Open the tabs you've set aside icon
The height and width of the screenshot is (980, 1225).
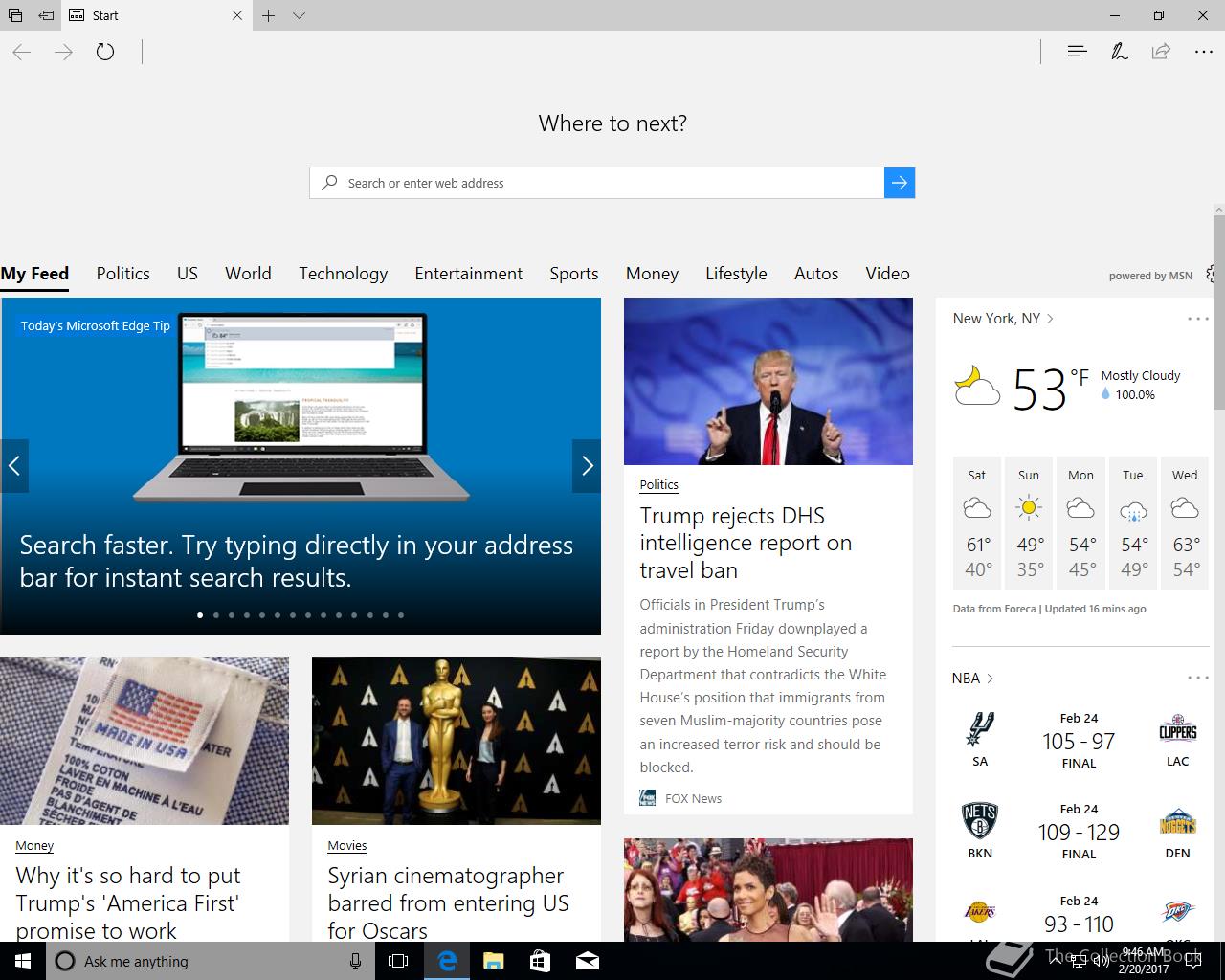[15, 15]
